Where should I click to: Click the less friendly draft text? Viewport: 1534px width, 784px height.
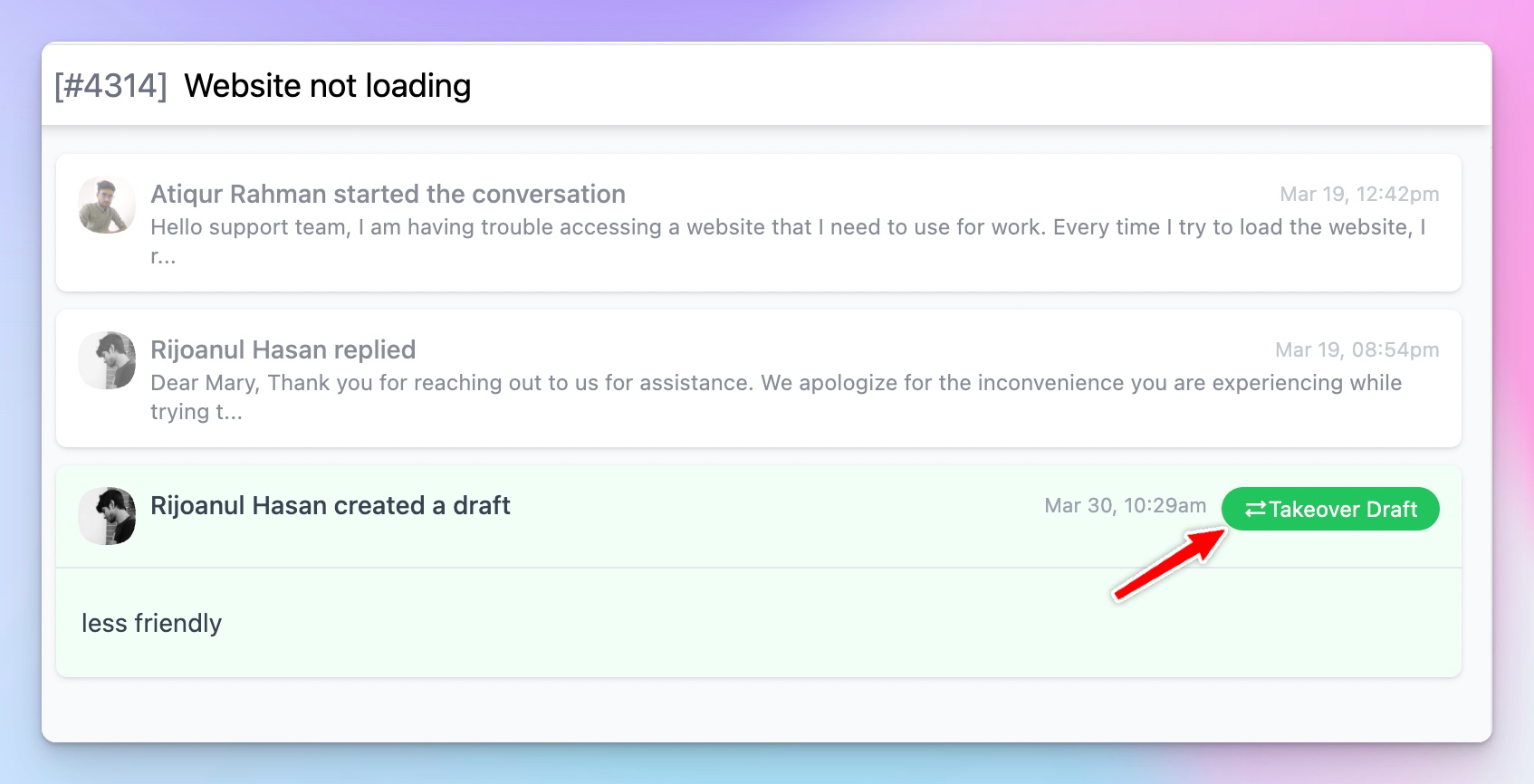[x=151, y=623]
